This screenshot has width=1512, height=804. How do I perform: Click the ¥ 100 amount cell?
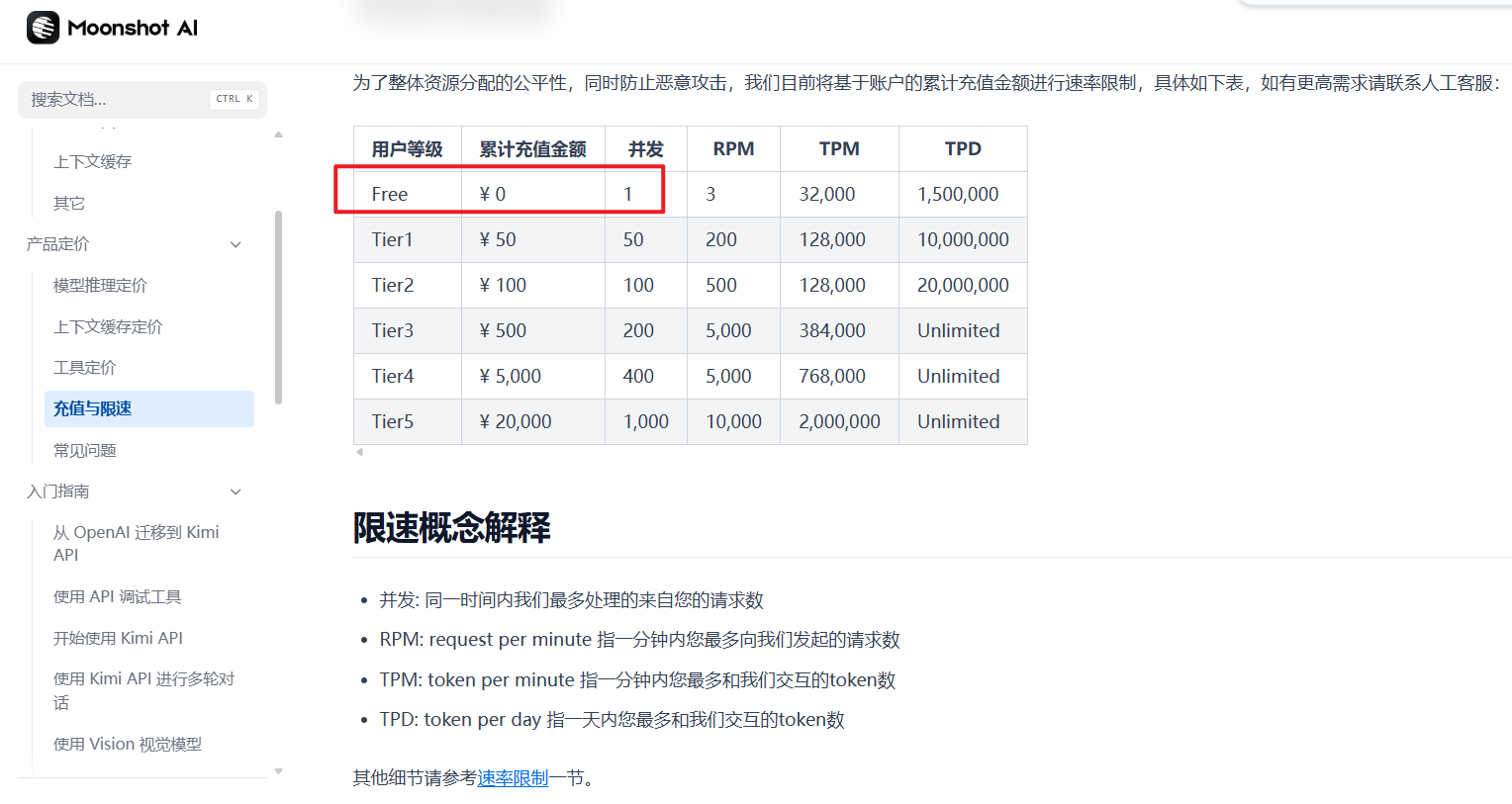(x=533, y=285)
